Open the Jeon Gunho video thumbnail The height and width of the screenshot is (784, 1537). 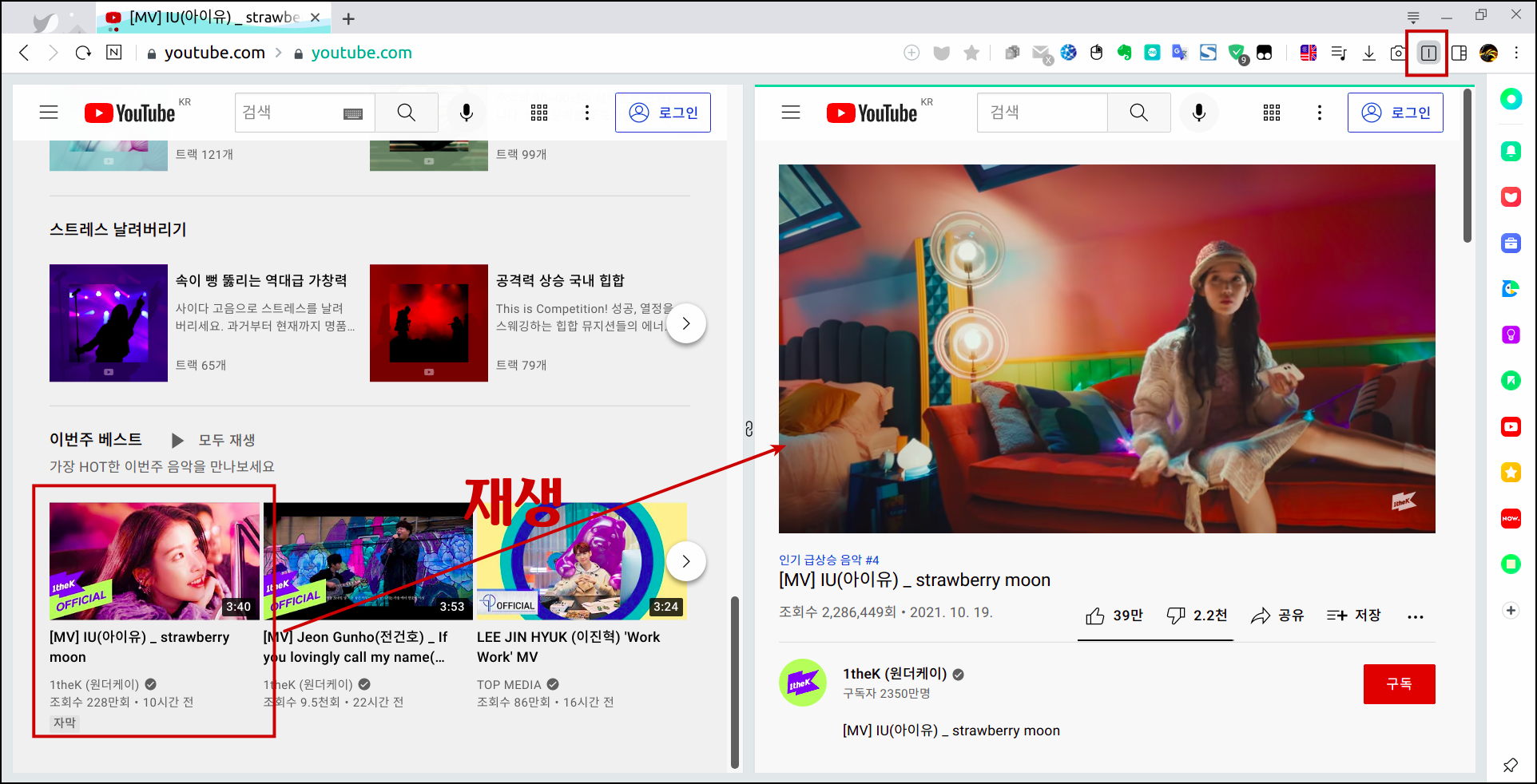point(368,561)
